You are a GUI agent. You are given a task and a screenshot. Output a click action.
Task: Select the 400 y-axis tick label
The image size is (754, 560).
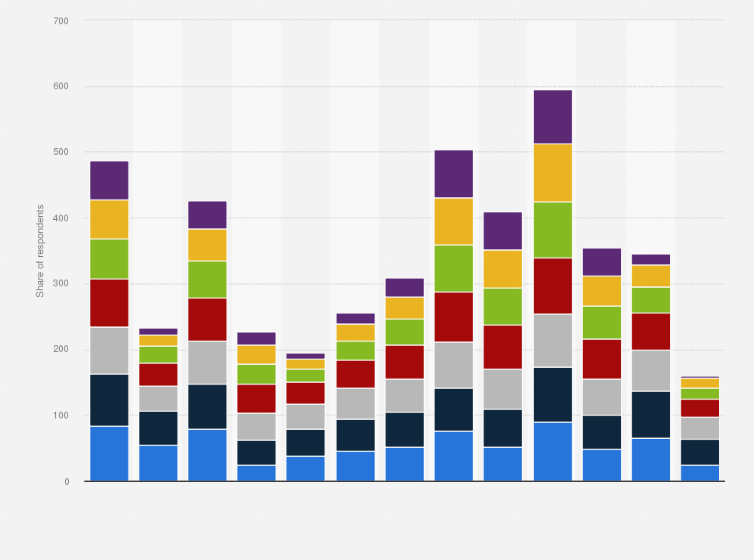(x=61, y=218)
